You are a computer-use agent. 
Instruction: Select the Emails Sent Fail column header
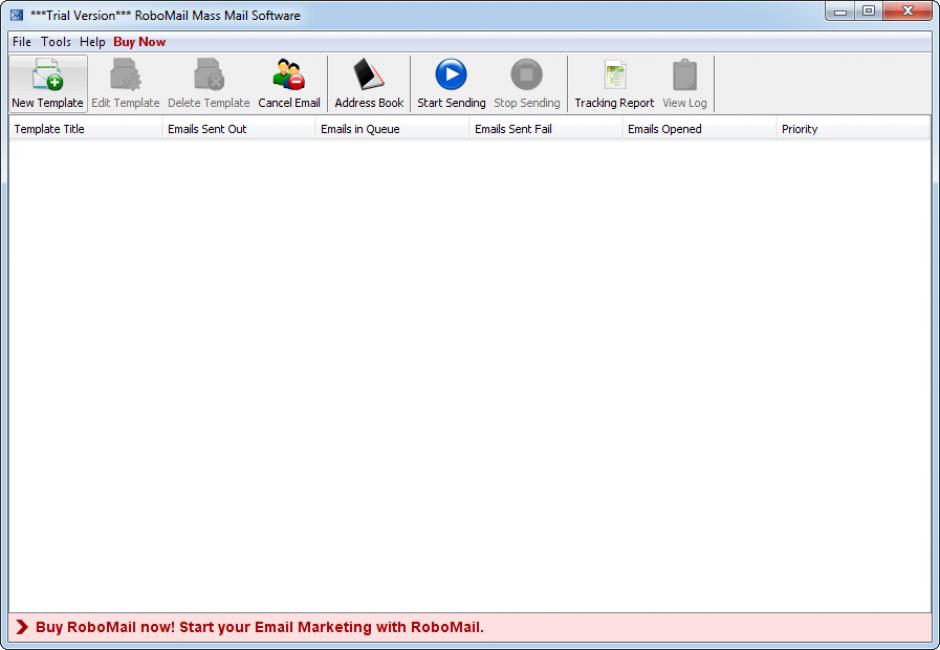[513, 129]
